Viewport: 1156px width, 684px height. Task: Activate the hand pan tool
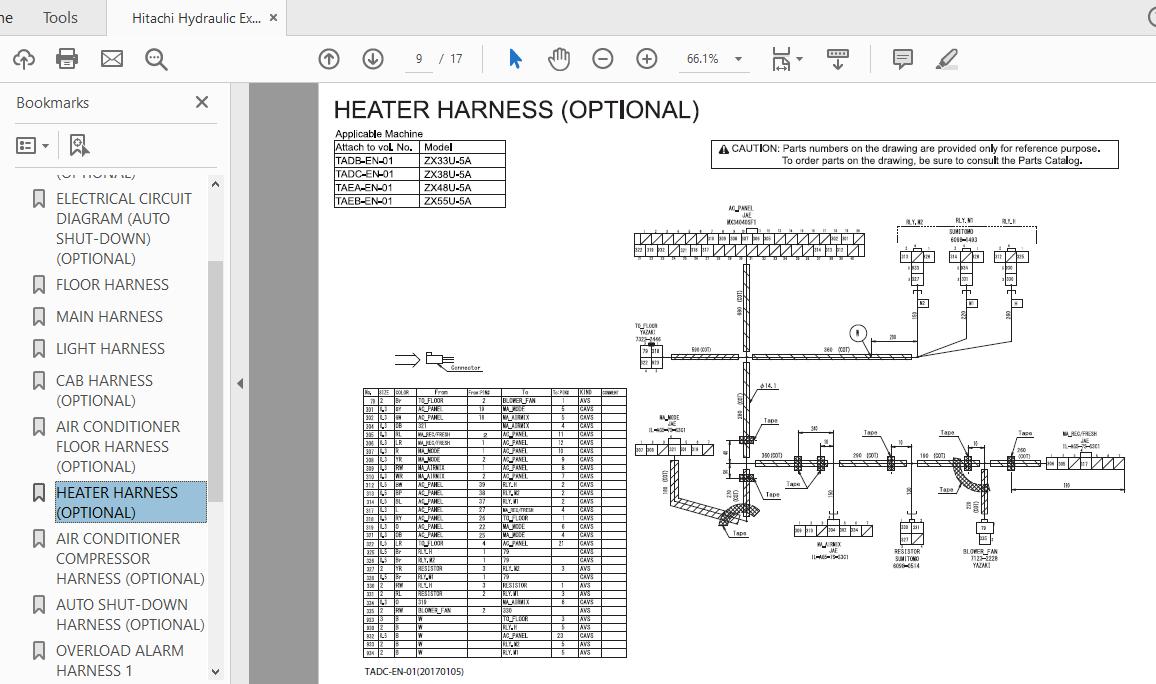click(x=559, y=59)
